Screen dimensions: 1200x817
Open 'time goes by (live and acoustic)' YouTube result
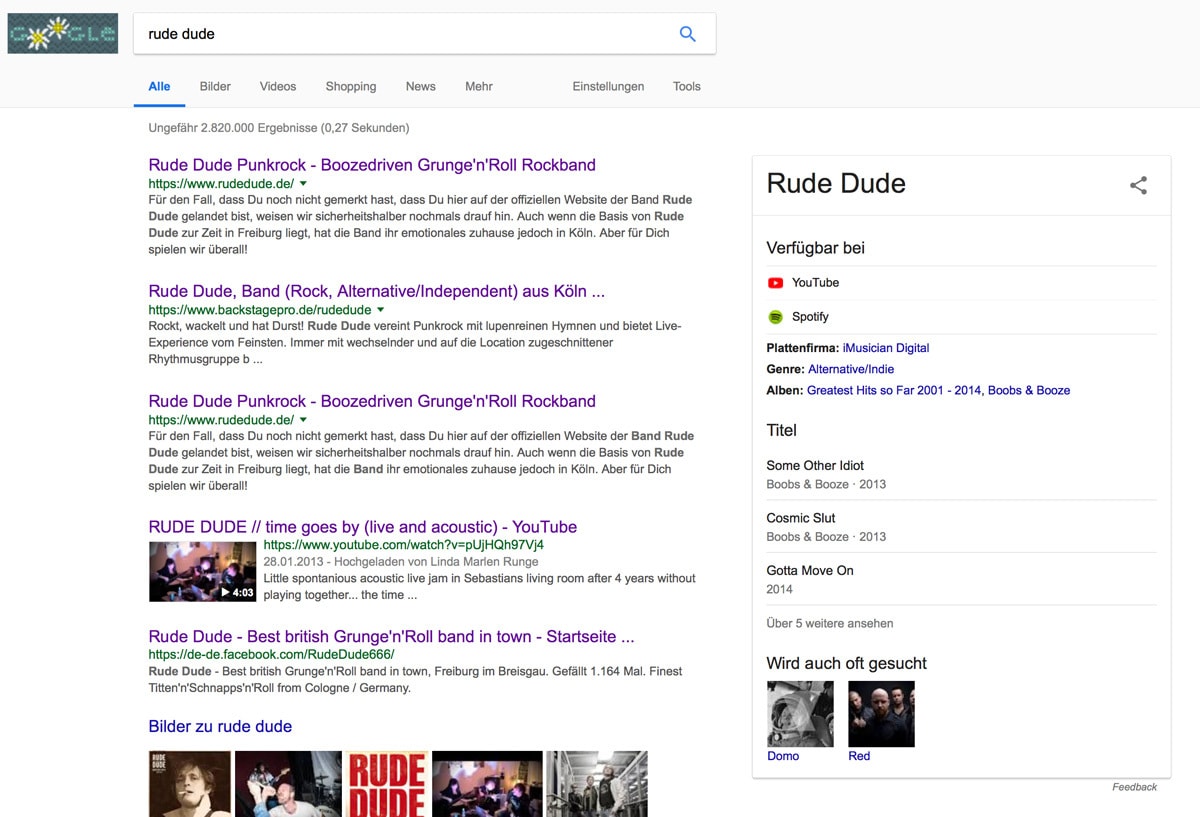pyautogui.click(x=363, y=527)
